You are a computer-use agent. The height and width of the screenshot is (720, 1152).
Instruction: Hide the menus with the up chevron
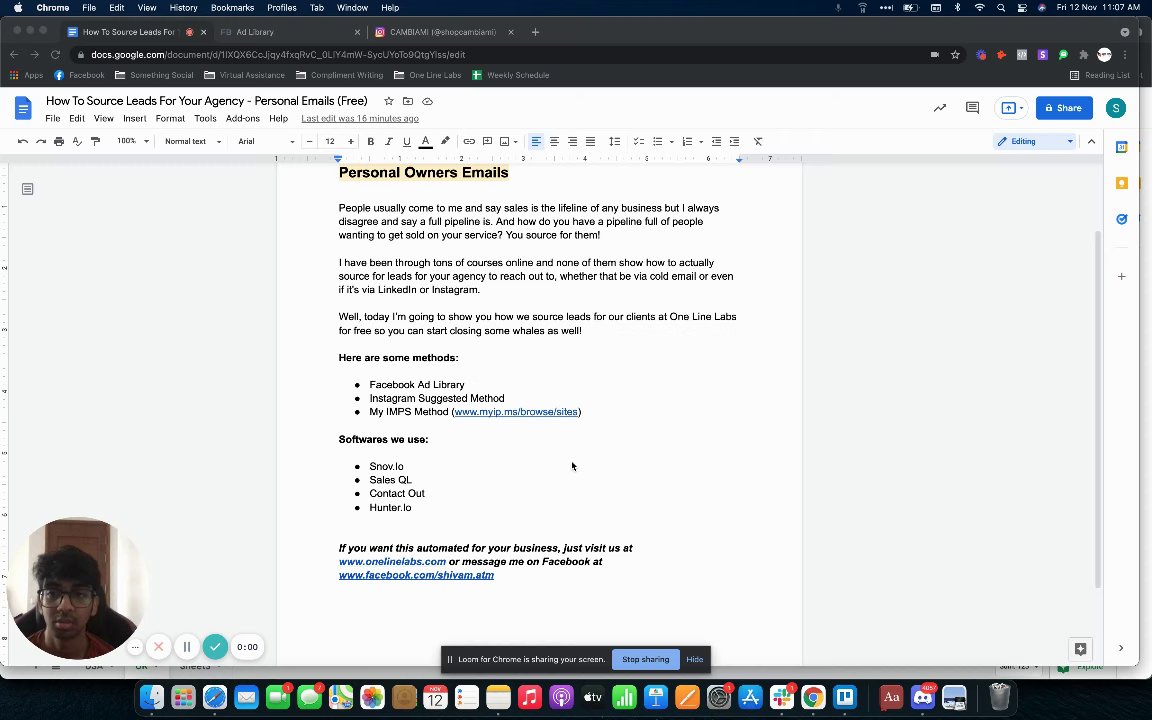[x=1091, y=141]
